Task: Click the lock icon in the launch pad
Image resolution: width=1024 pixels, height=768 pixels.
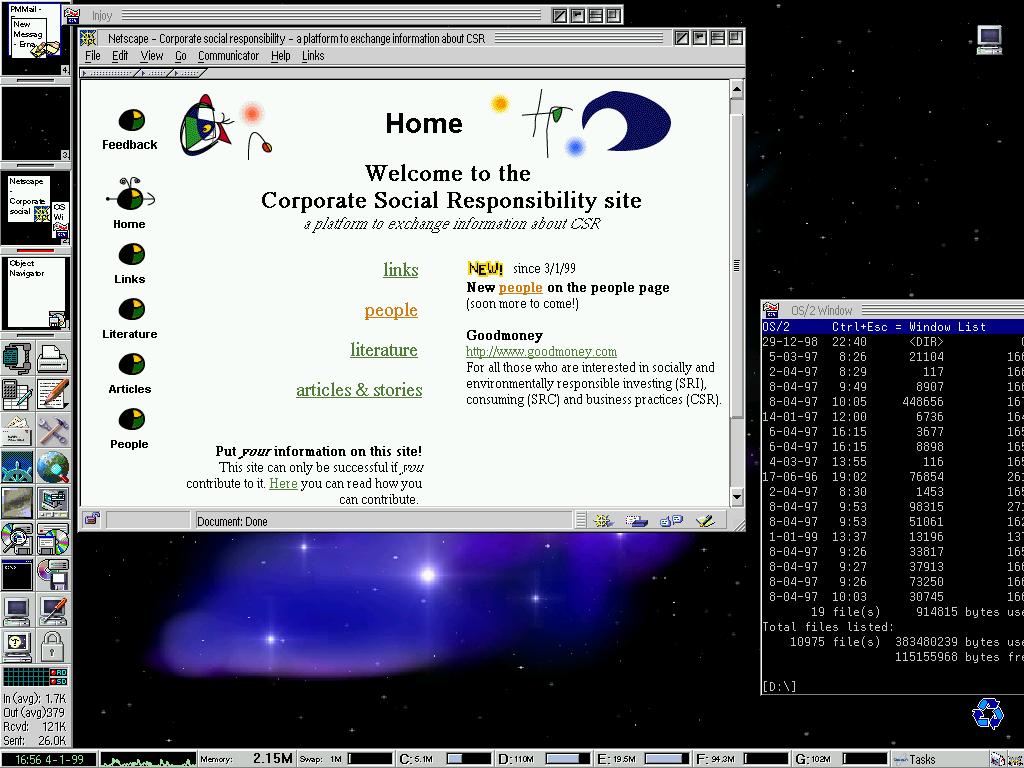Action: click(x=53, y=643)
